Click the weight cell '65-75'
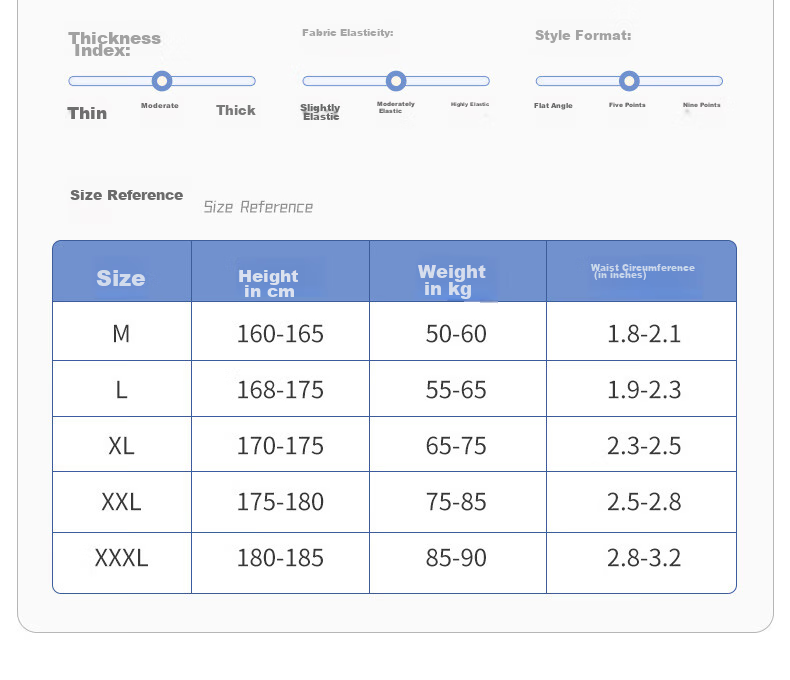 [x=456, y=446]
